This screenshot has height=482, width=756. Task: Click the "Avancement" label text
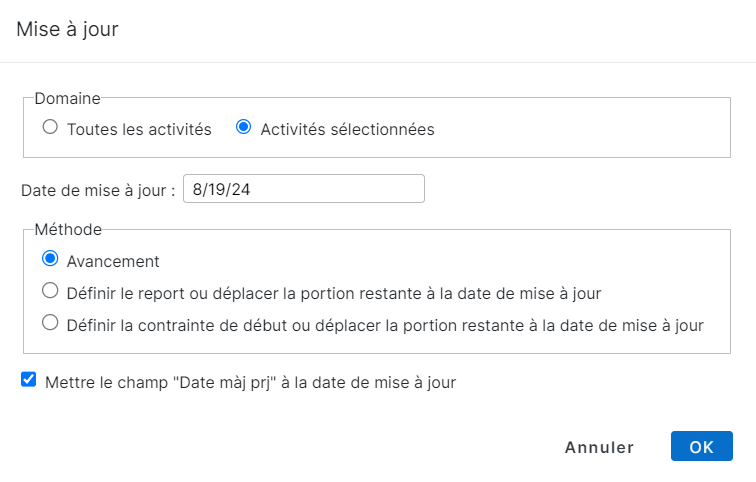click(113, 261)
